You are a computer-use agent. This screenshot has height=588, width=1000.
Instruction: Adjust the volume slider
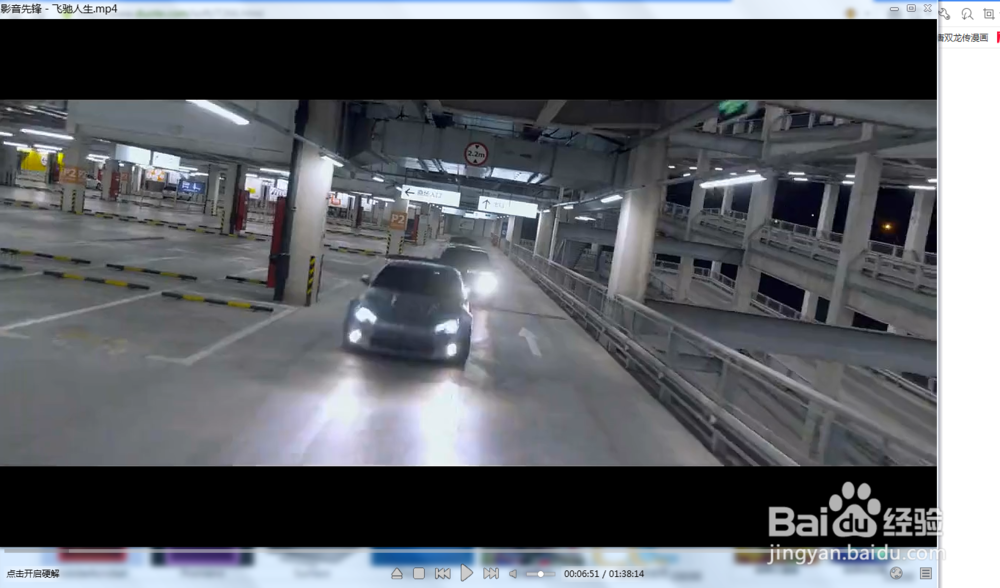coord(540,573)
